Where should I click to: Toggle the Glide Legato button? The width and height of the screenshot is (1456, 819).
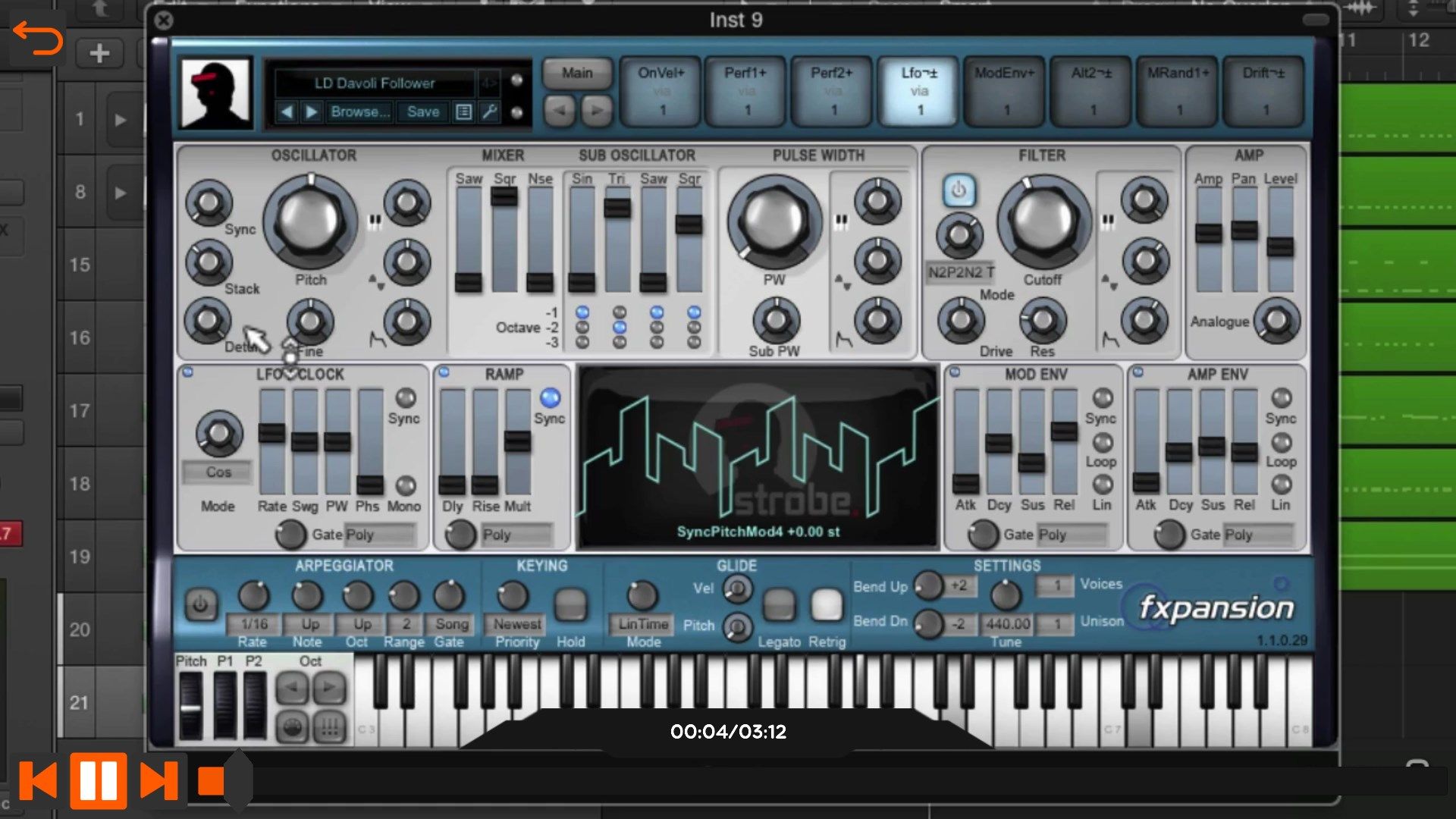tap(779, 604)
